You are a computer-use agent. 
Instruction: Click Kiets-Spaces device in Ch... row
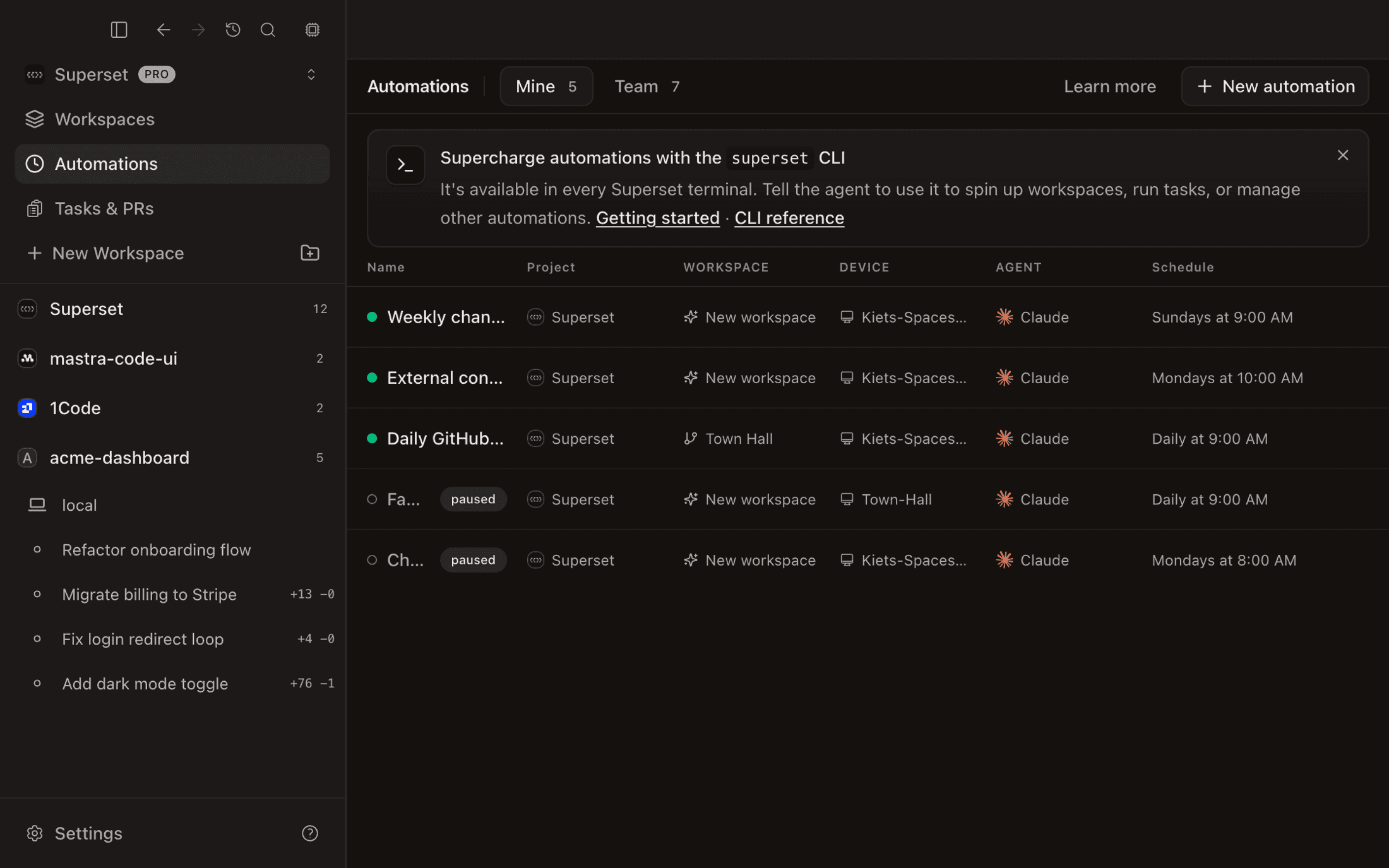[903, 560]
